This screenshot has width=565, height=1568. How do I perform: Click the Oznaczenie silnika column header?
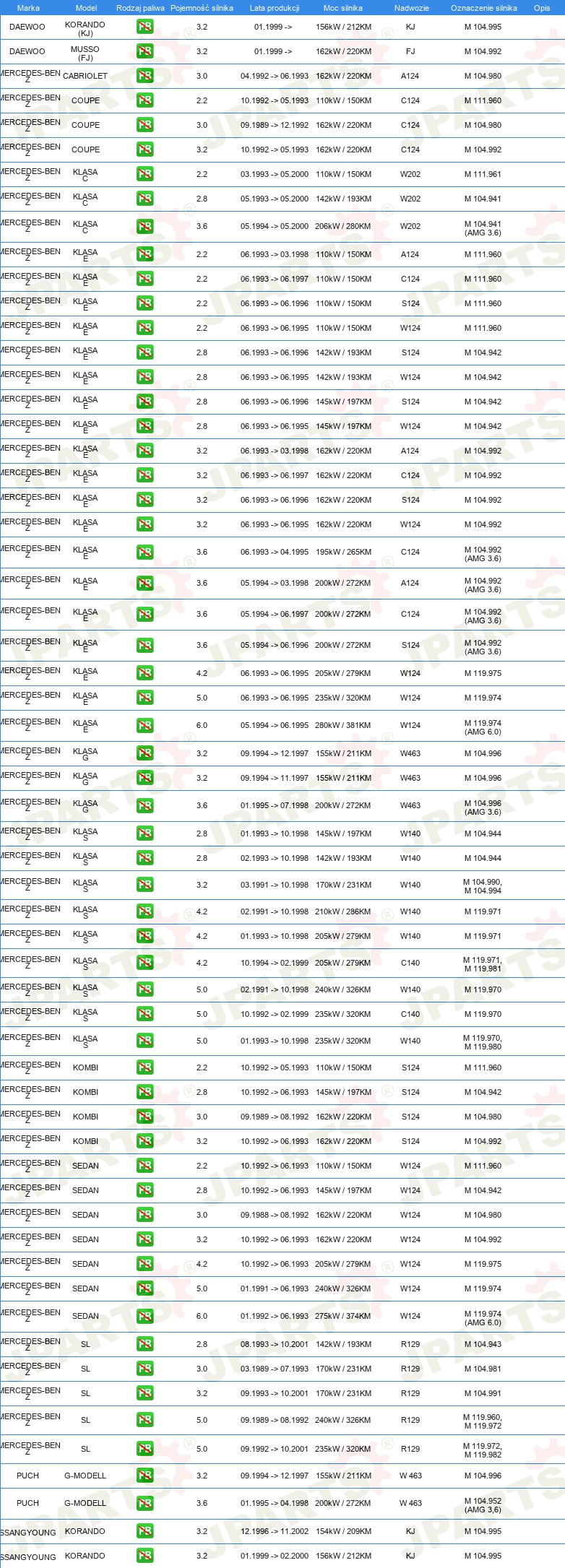tap(483, 8)
